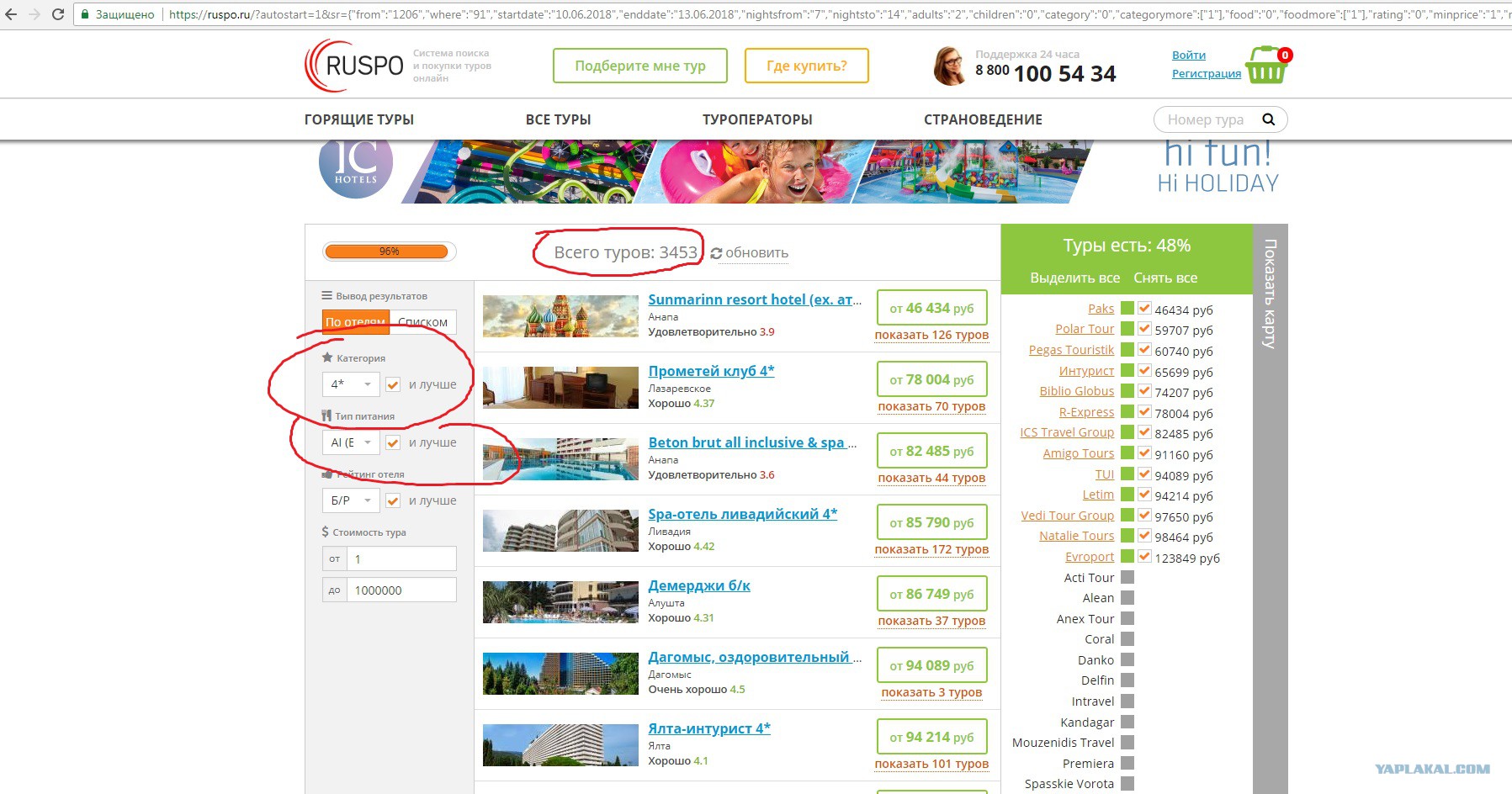Click the magnifier in the tour number search
The width and height of the screenshot is (1512, 794).
[x=1269, y=119]
